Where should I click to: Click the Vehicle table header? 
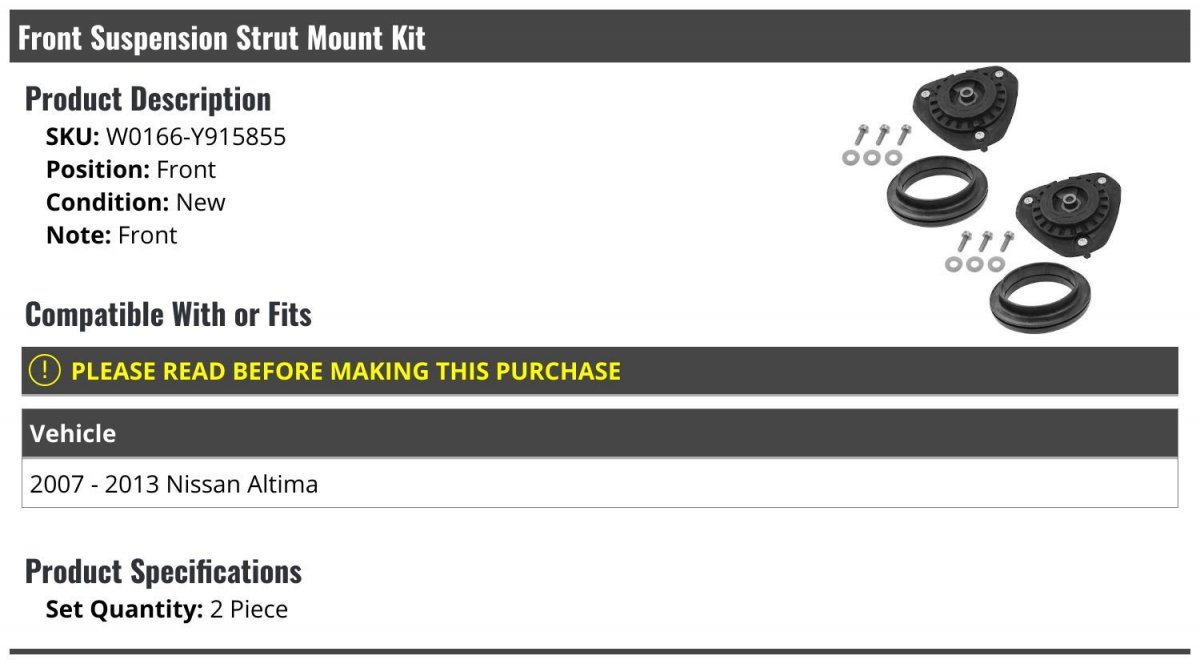(x=600, y=433)
